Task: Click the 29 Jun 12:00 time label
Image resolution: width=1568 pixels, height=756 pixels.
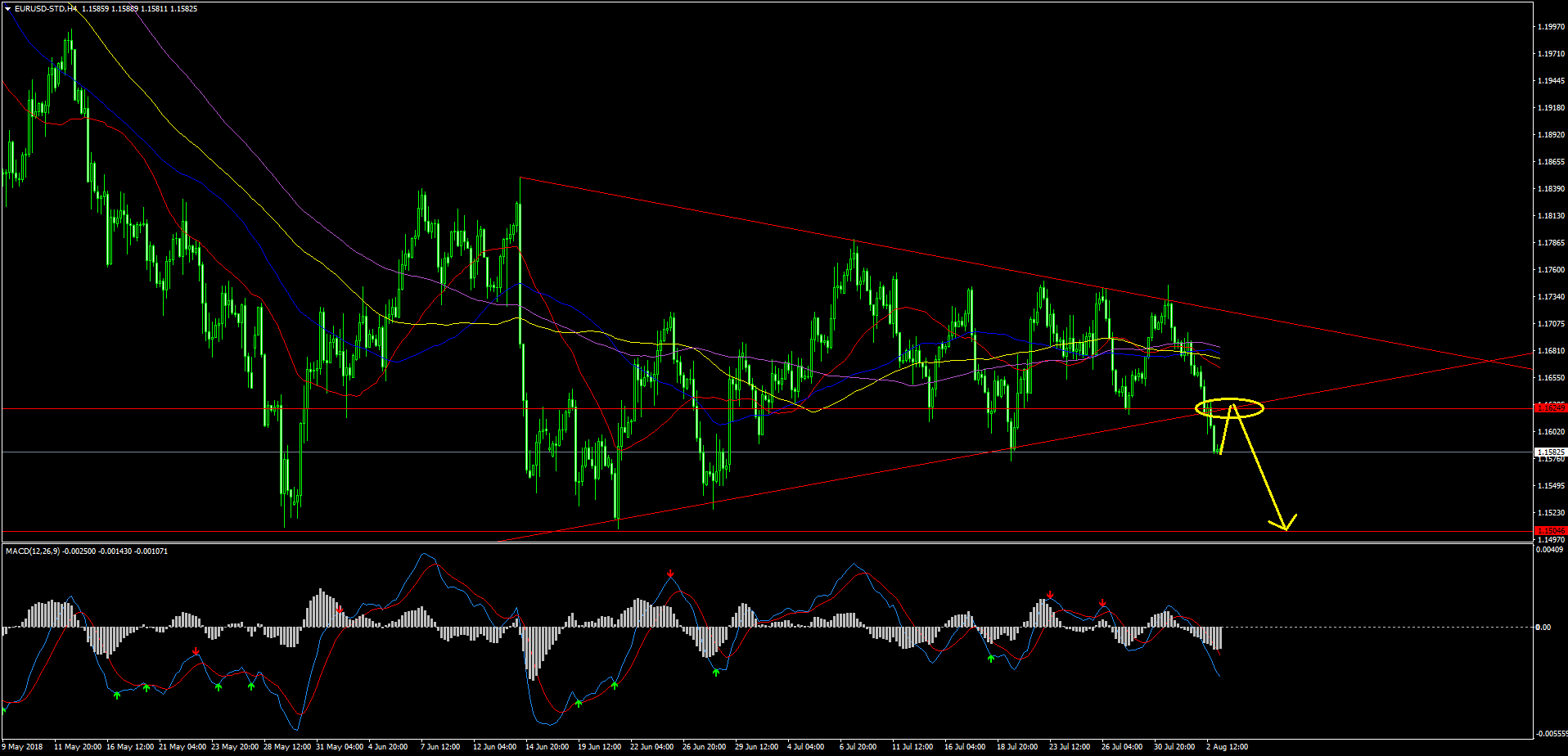Action: point(757,746)
